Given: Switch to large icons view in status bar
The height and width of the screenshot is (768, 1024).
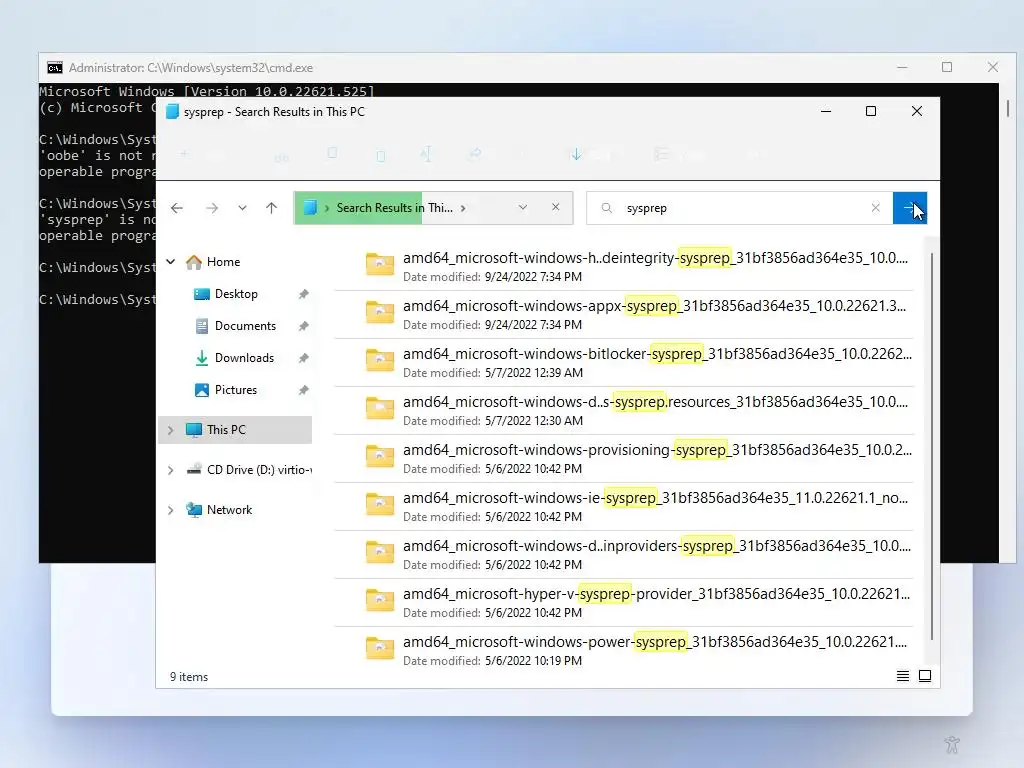Looking at the screenshot, I should click(x=925, y=676).
